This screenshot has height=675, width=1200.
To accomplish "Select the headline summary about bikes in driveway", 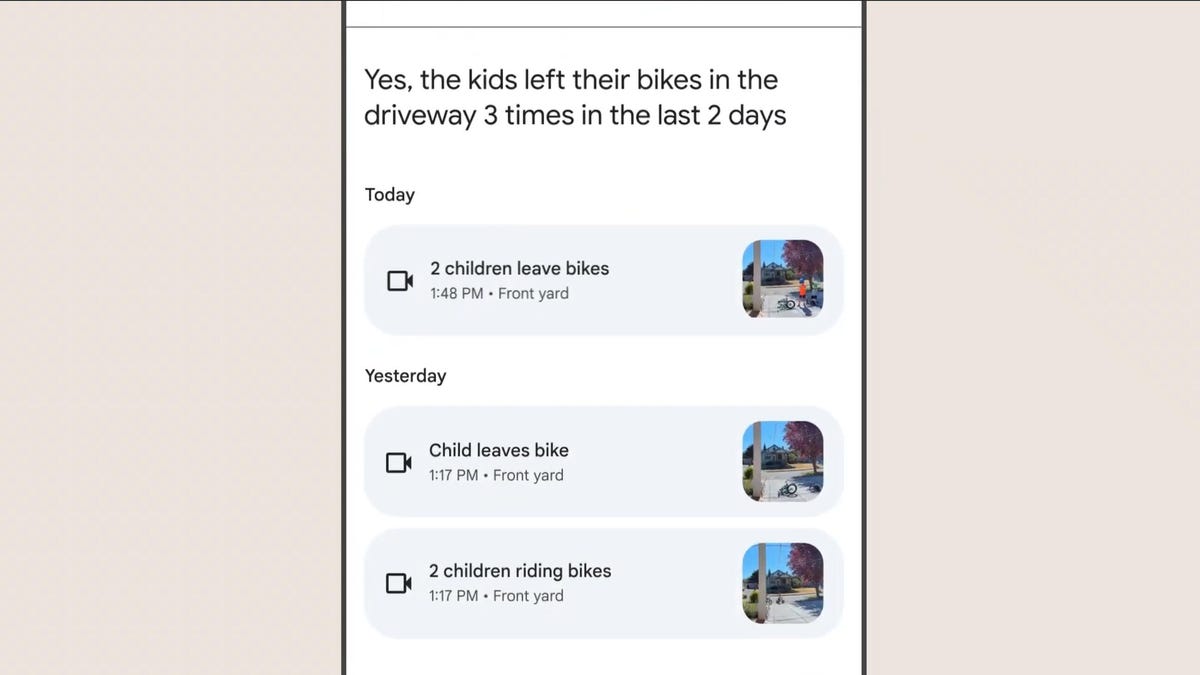I will coord(575,97).
